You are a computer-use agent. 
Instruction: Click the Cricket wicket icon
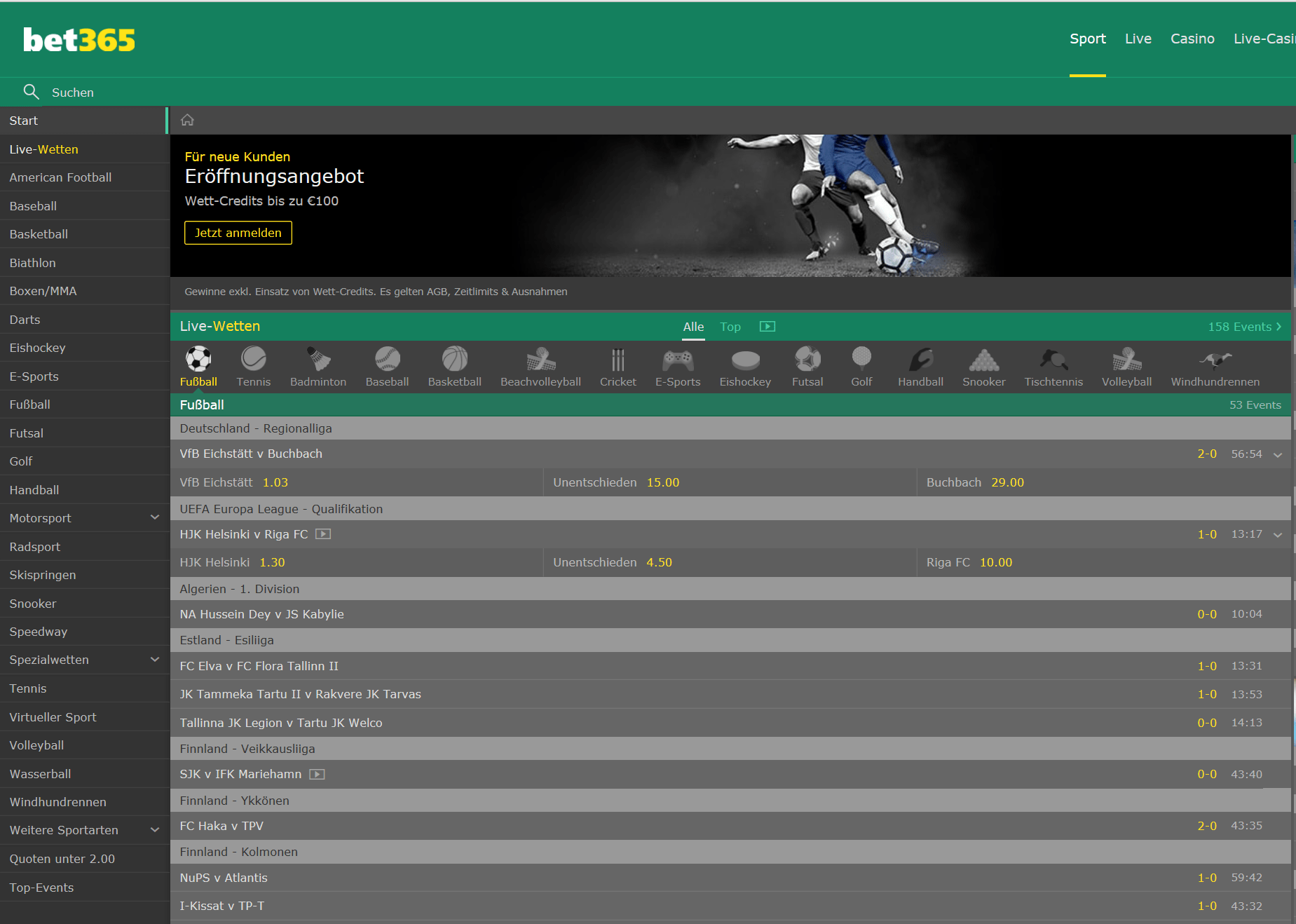point(618,360)
